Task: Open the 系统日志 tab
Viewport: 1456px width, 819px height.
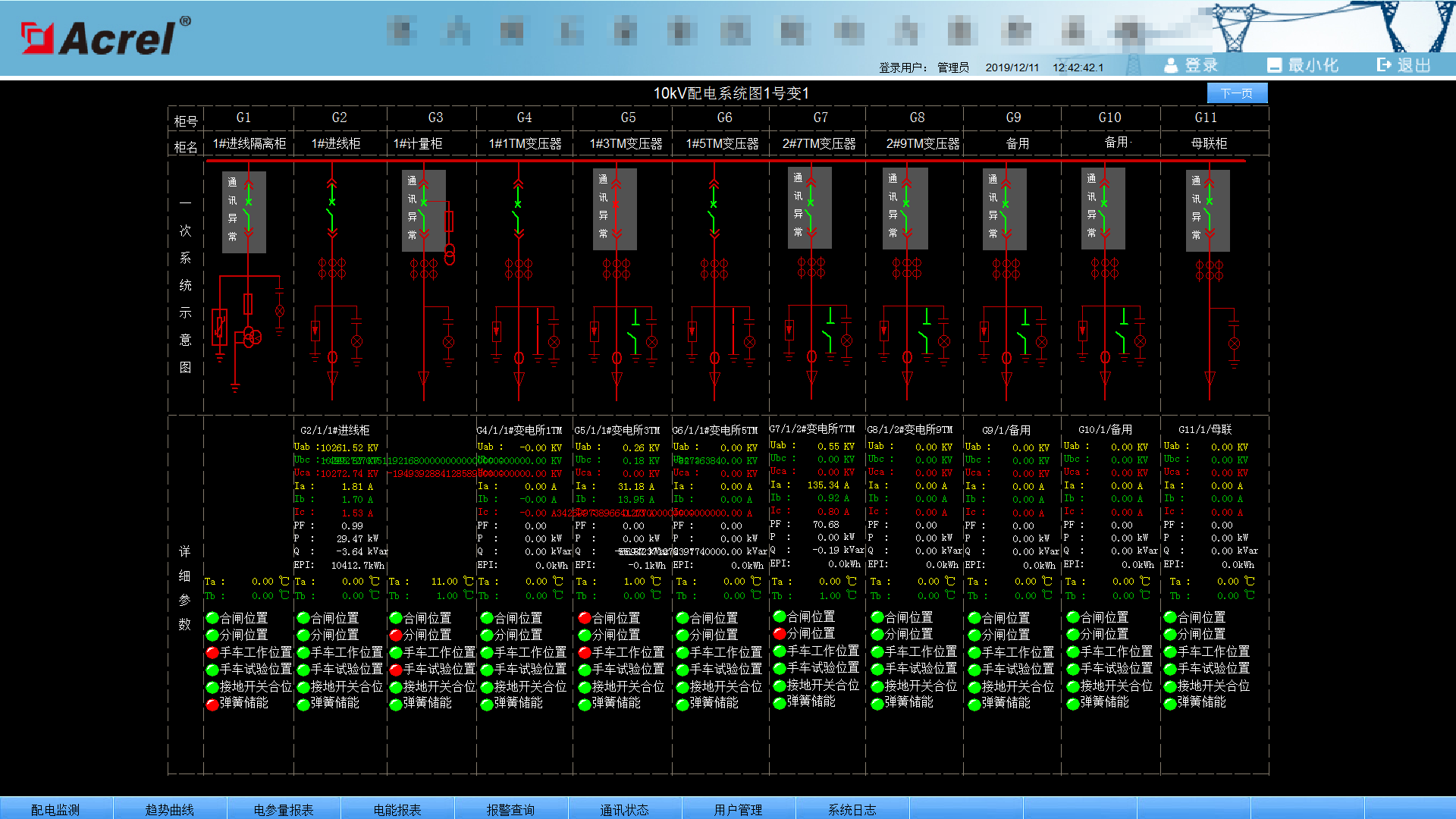Action: point(852,809)
